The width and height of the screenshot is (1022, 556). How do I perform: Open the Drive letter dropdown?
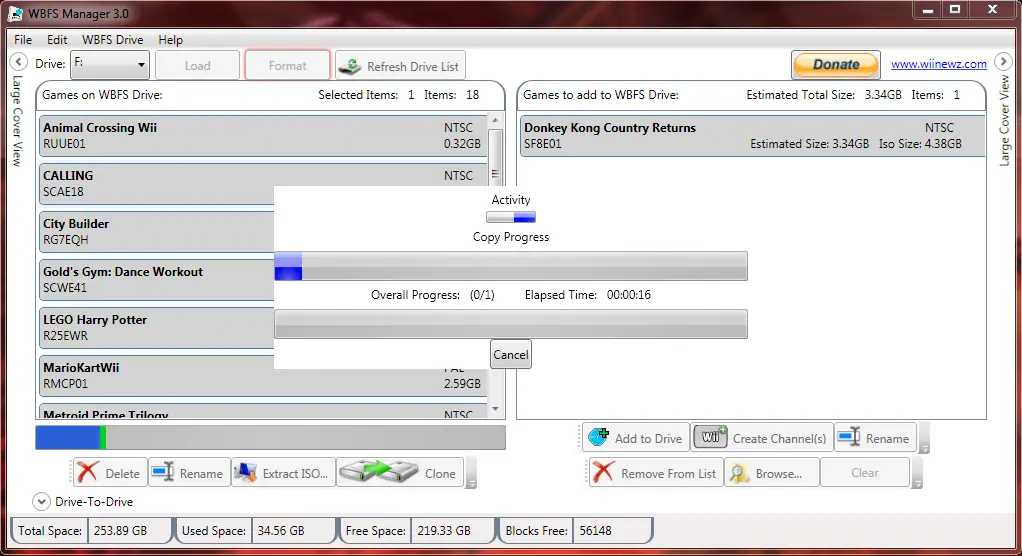click(x=110, y=65)
